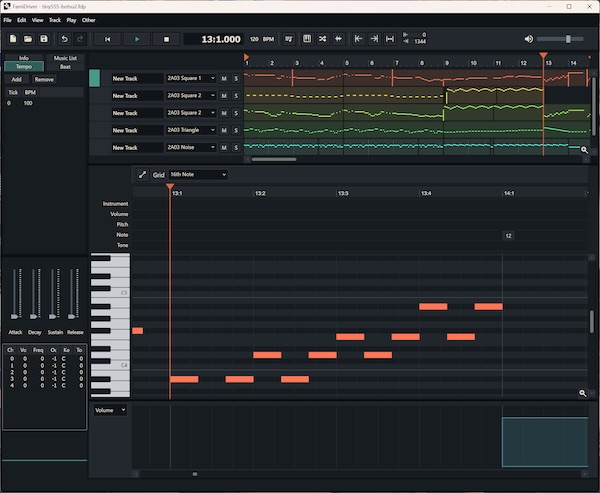Switch to the Music List tab

65,58
